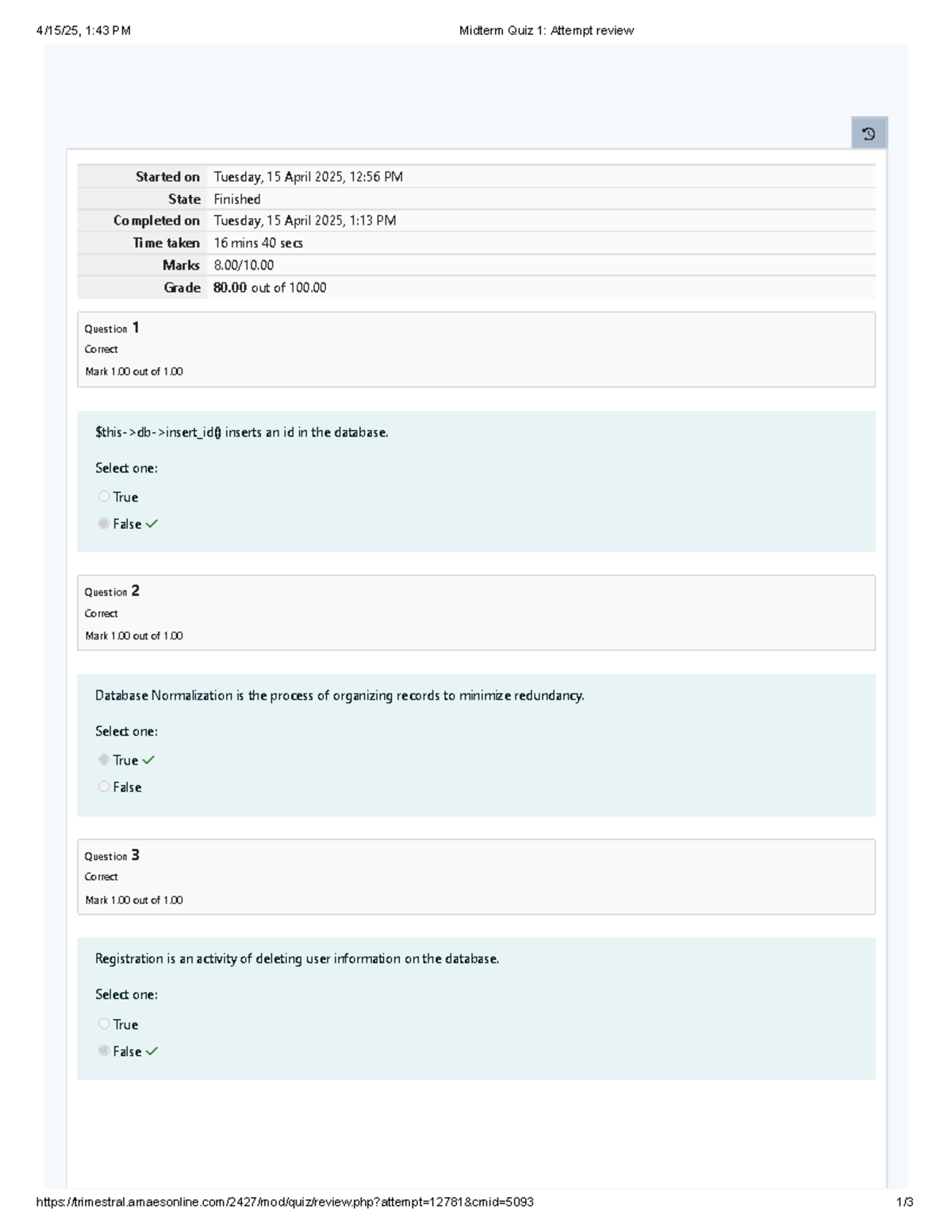This screenshot has width=952, height=1232.
Task: Click the Question 1 heading
Action: pyautogui.click(x=112, y=328)
